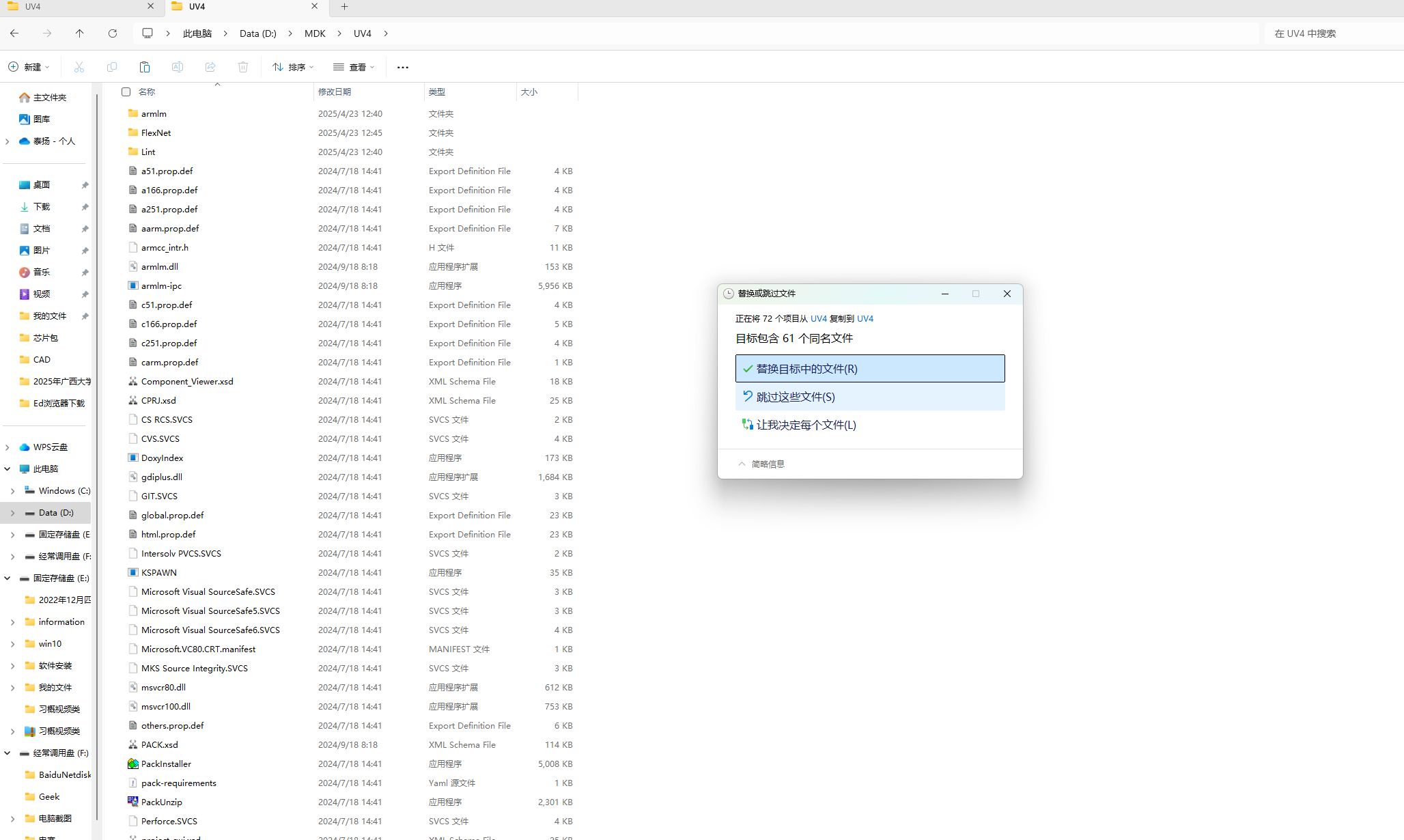Open a new tab with plus button

click(345, 7)
